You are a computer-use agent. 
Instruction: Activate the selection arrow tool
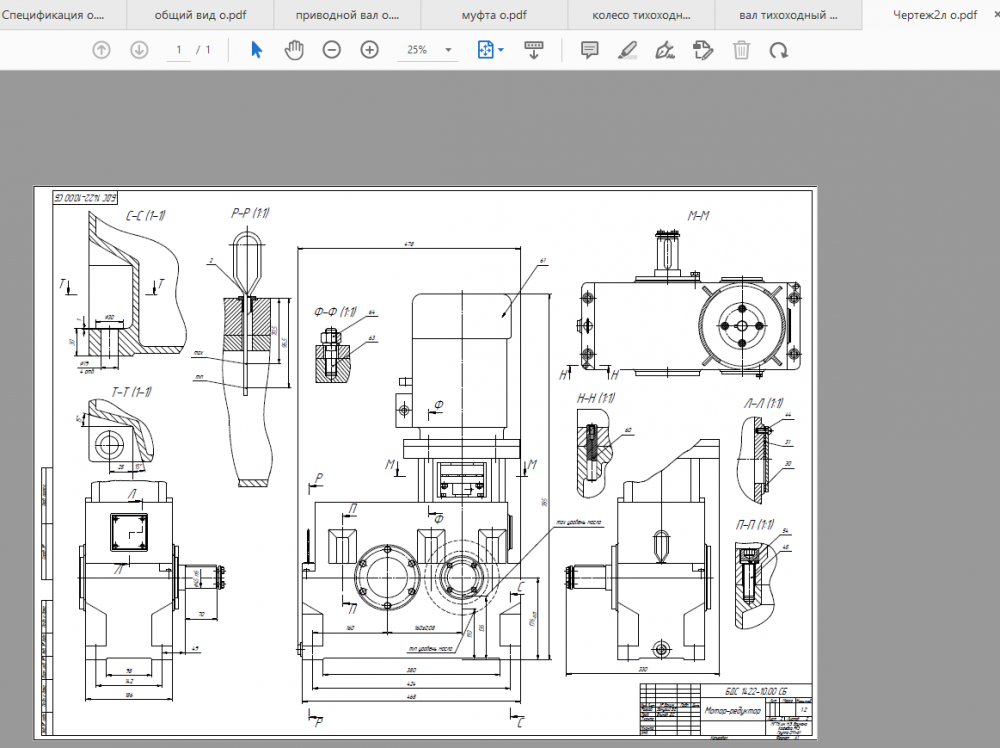256,50
